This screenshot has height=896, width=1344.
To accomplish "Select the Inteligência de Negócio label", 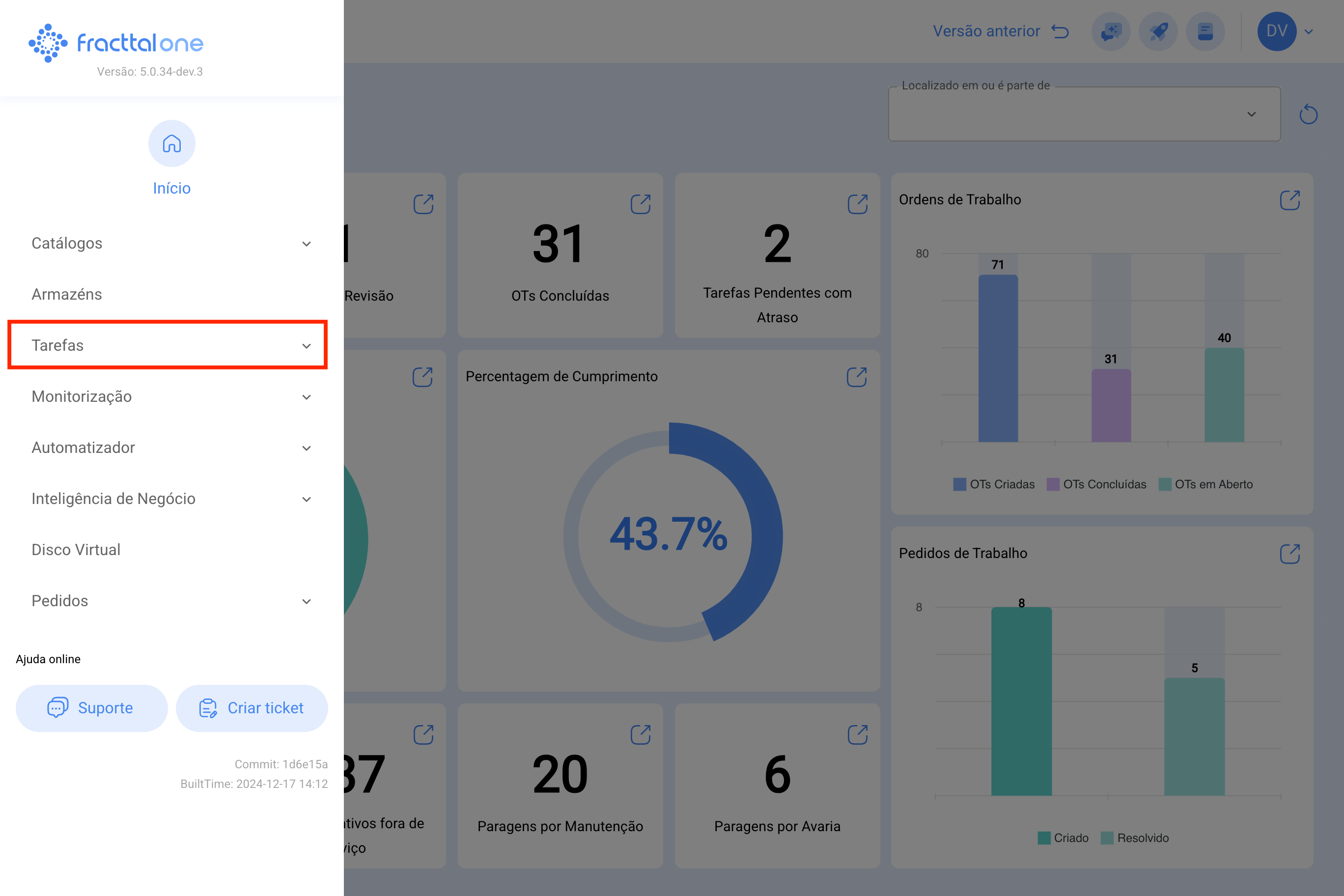I will pos(113,499).
